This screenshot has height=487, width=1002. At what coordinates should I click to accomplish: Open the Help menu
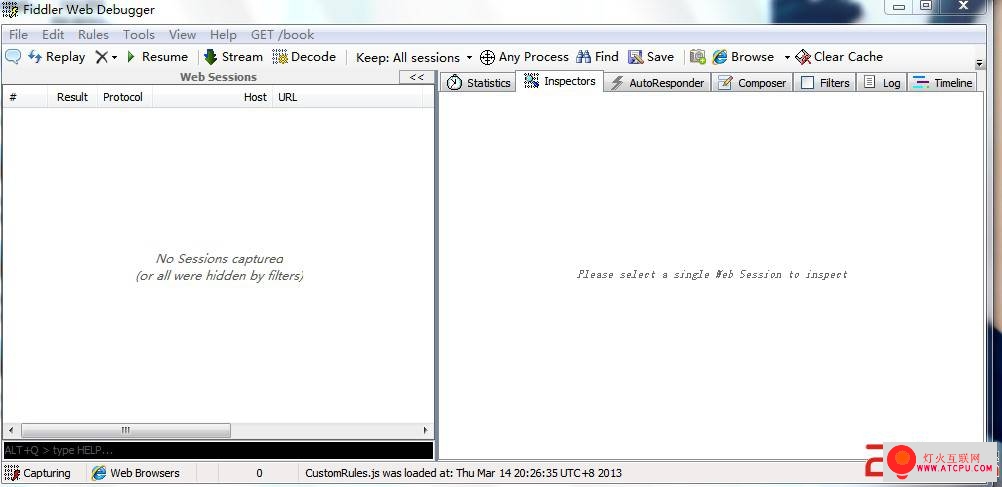click(223, 35)
